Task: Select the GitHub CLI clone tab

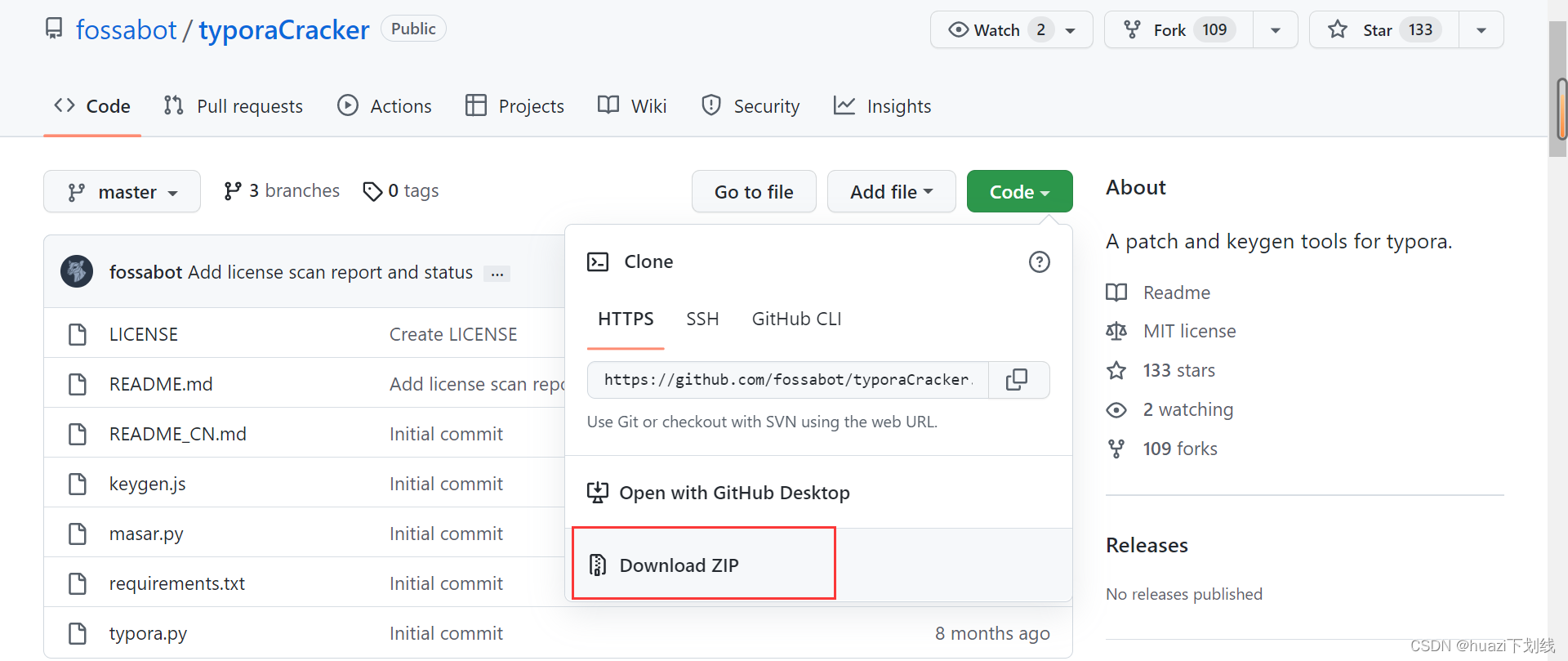Action: pos(796,319)
